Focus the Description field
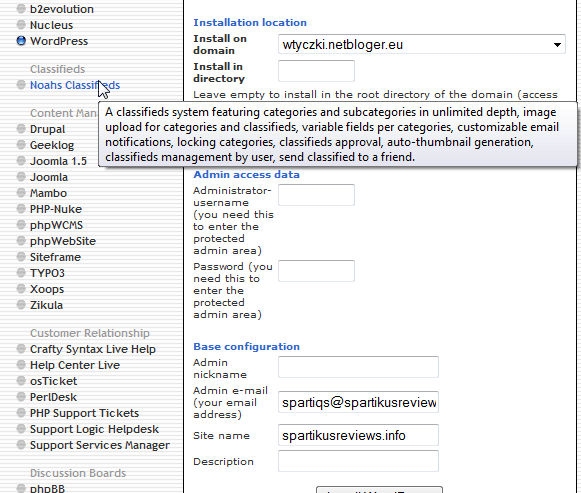 [358, 461]
